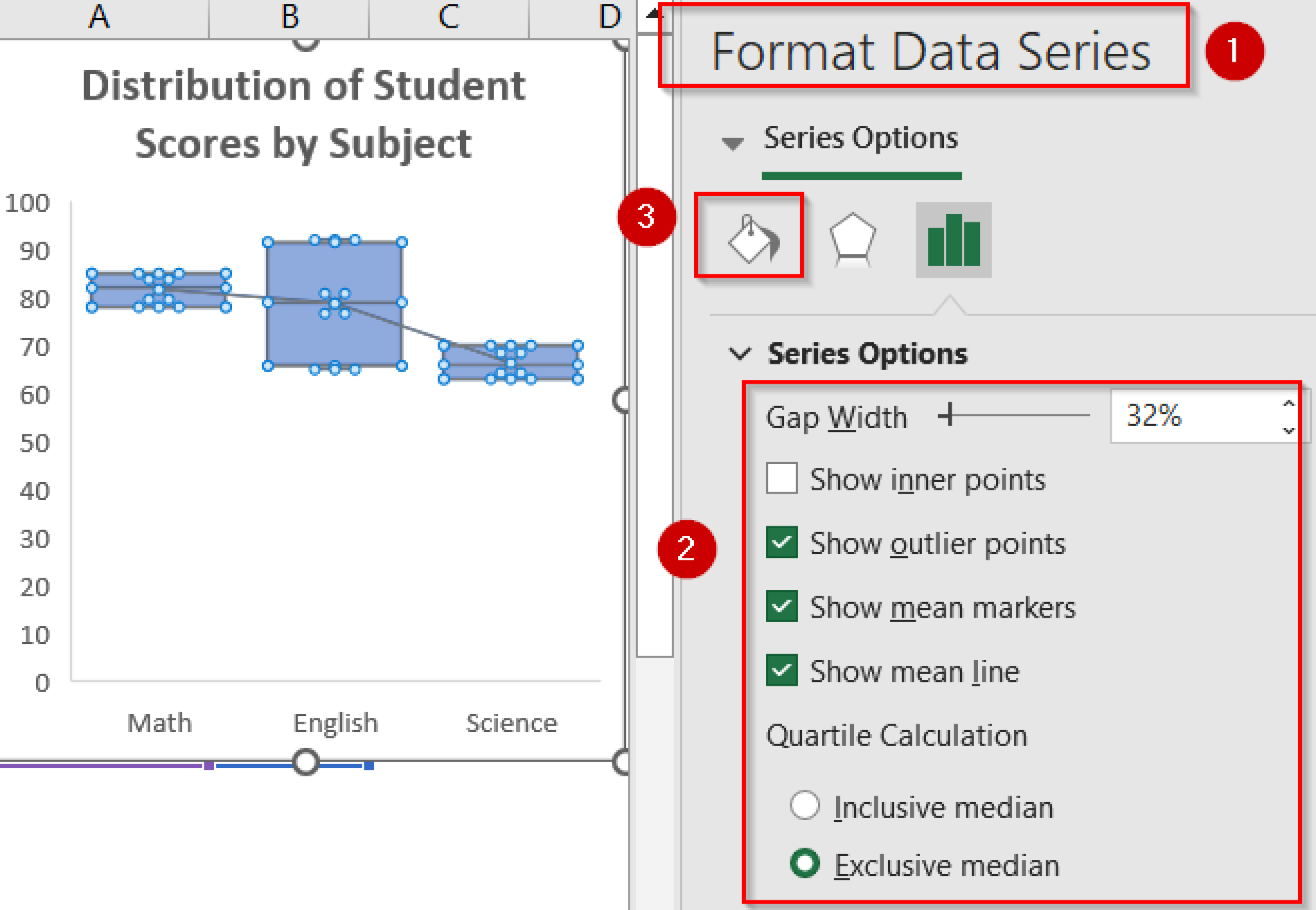This screenshot has height=910, width=1316.
Task: Select the Series Options tab label
Action: [861, 138]
